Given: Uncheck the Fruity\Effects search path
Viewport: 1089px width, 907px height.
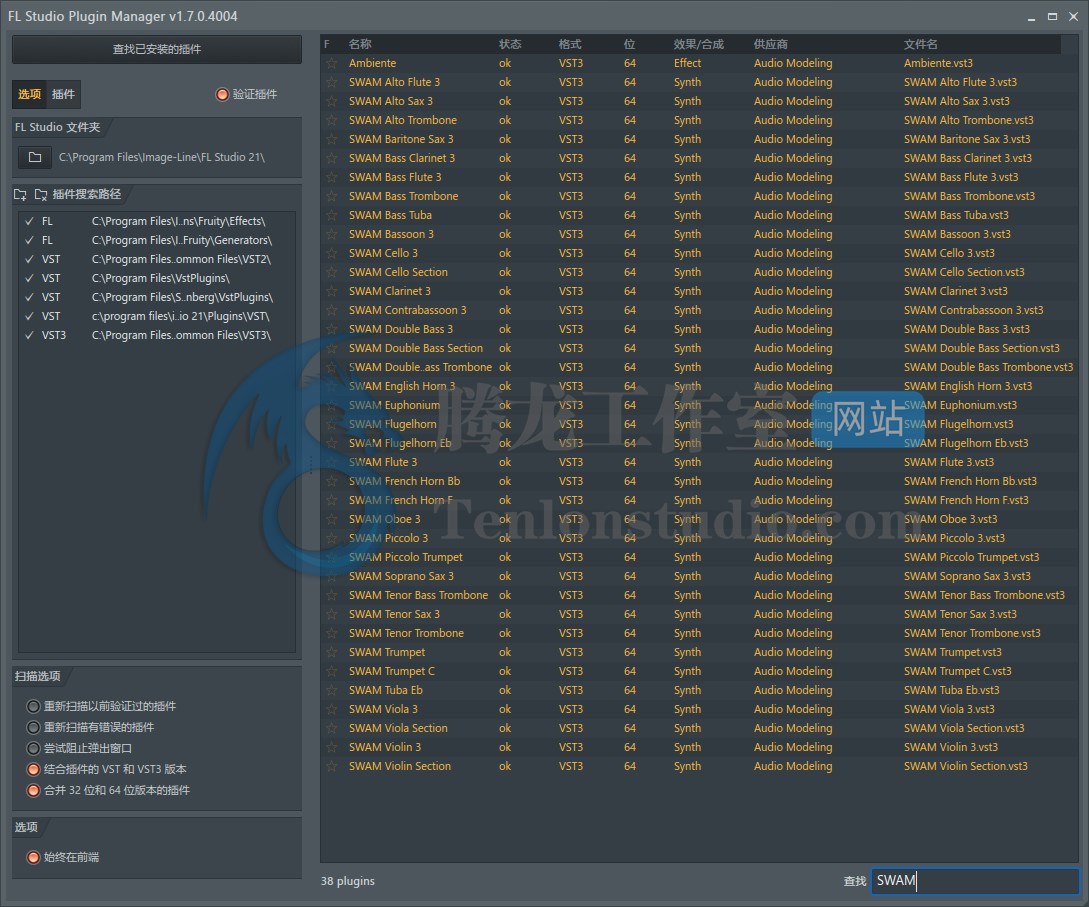Looking at the screenshot, I should coord(29,222).
